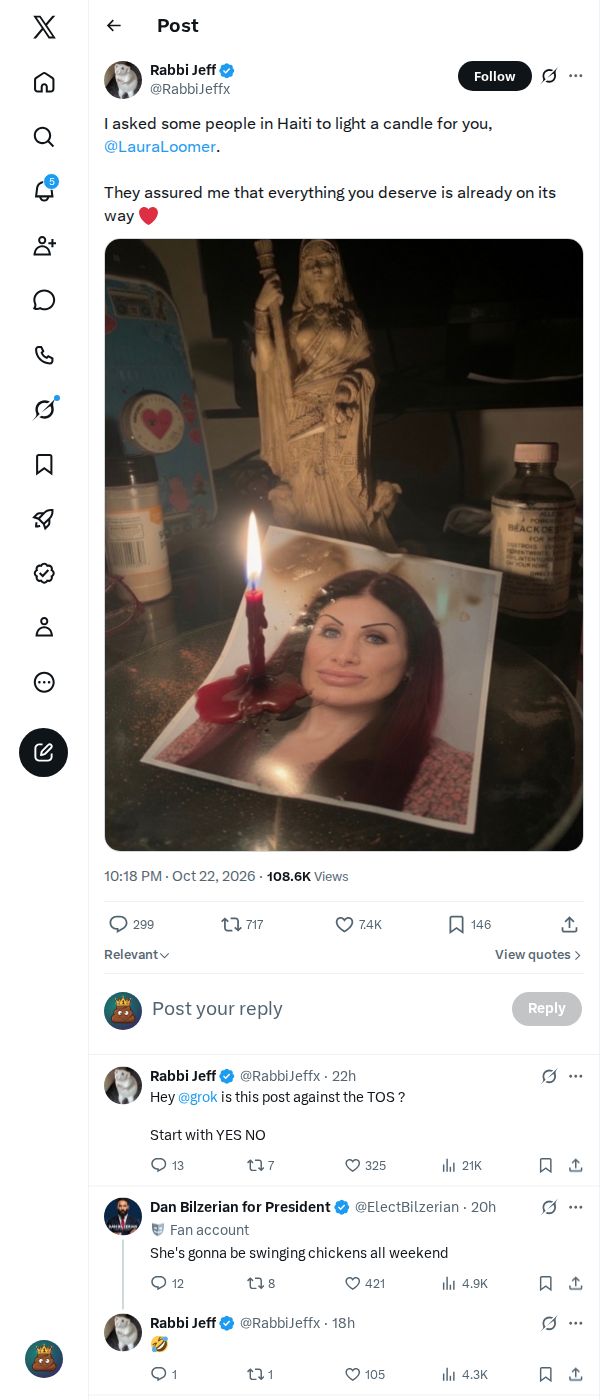Viewport: 600px width, 1400px height.
Task: Expand the Relevant sort dropdown
Action: point(137,955)
